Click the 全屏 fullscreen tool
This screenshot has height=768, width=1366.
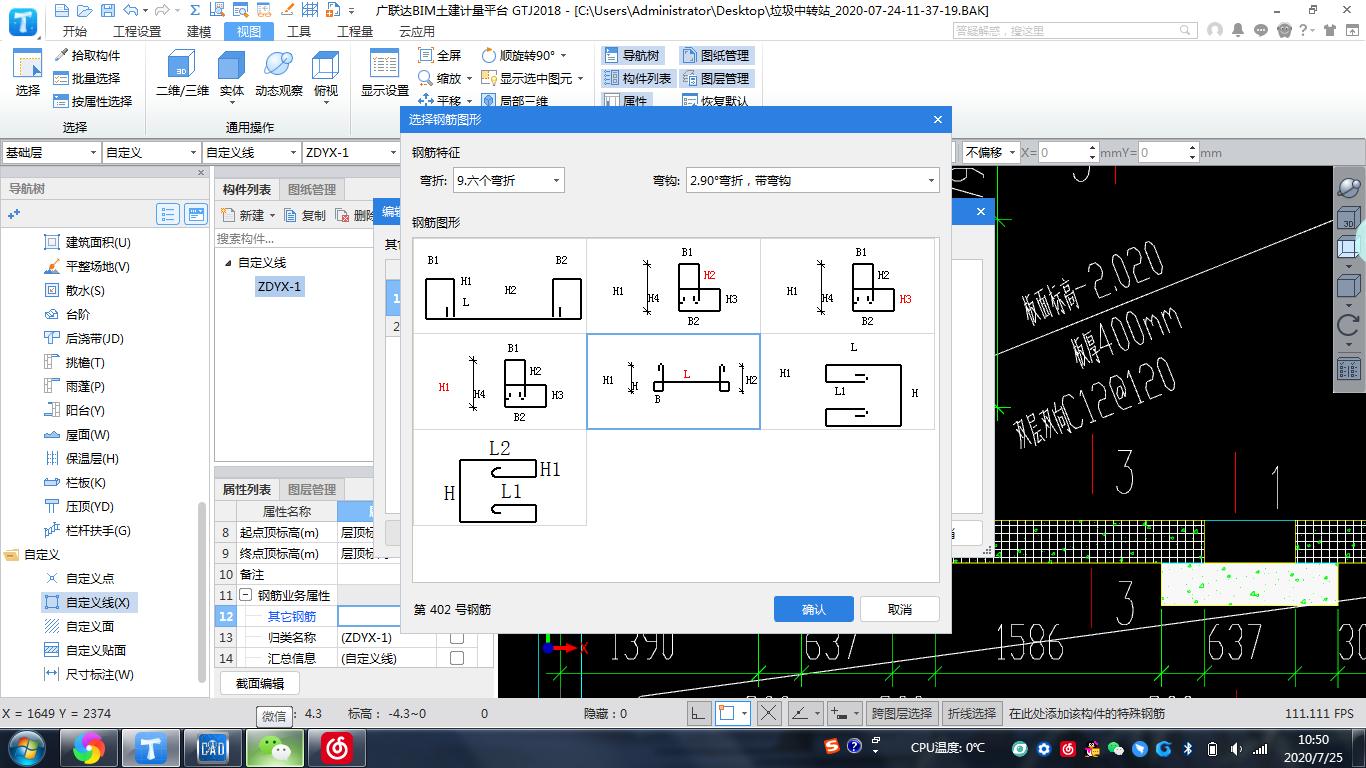pos(440,55)
